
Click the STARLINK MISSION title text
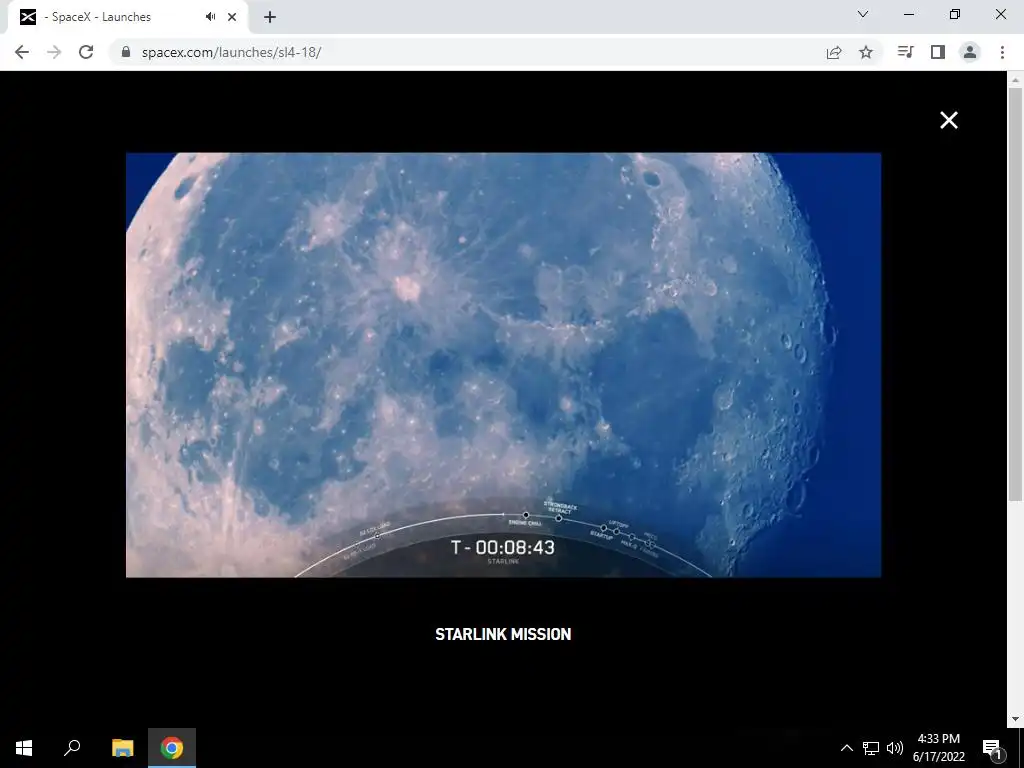(503, 634)
